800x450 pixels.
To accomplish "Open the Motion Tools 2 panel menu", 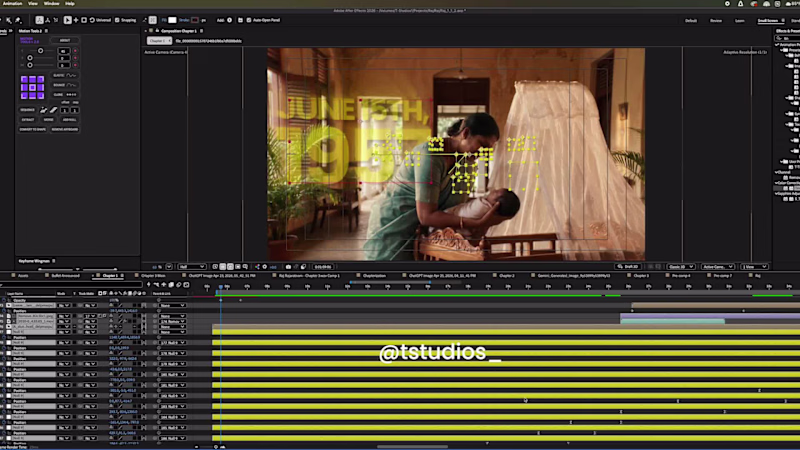I will point(46,31).
